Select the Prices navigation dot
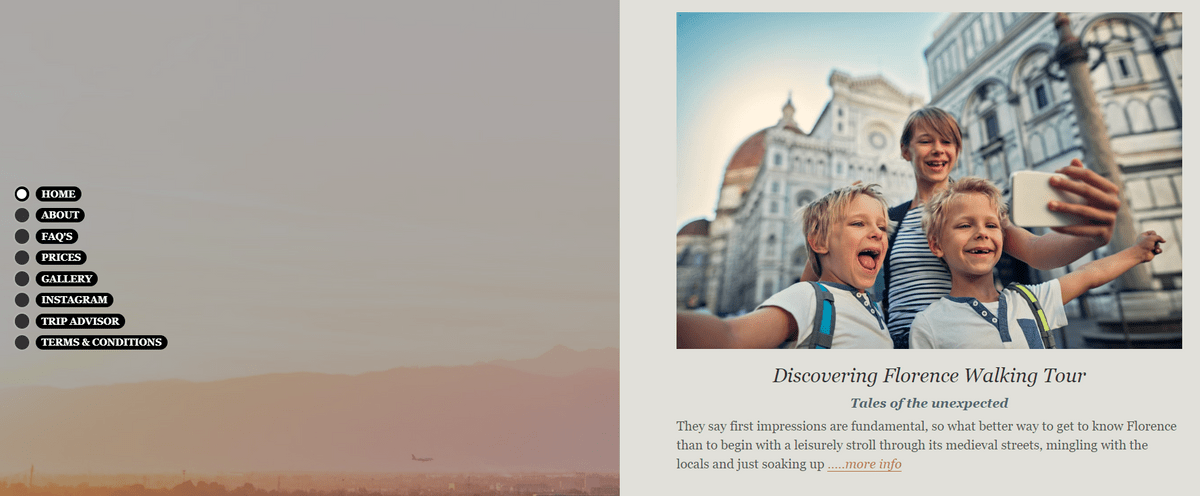1200x496 pixels. (x=22, y=258)
